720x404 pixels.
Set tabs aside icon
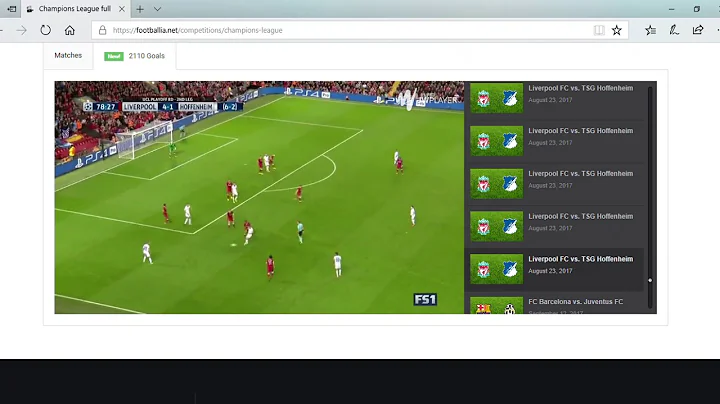(x=11, y=9)
